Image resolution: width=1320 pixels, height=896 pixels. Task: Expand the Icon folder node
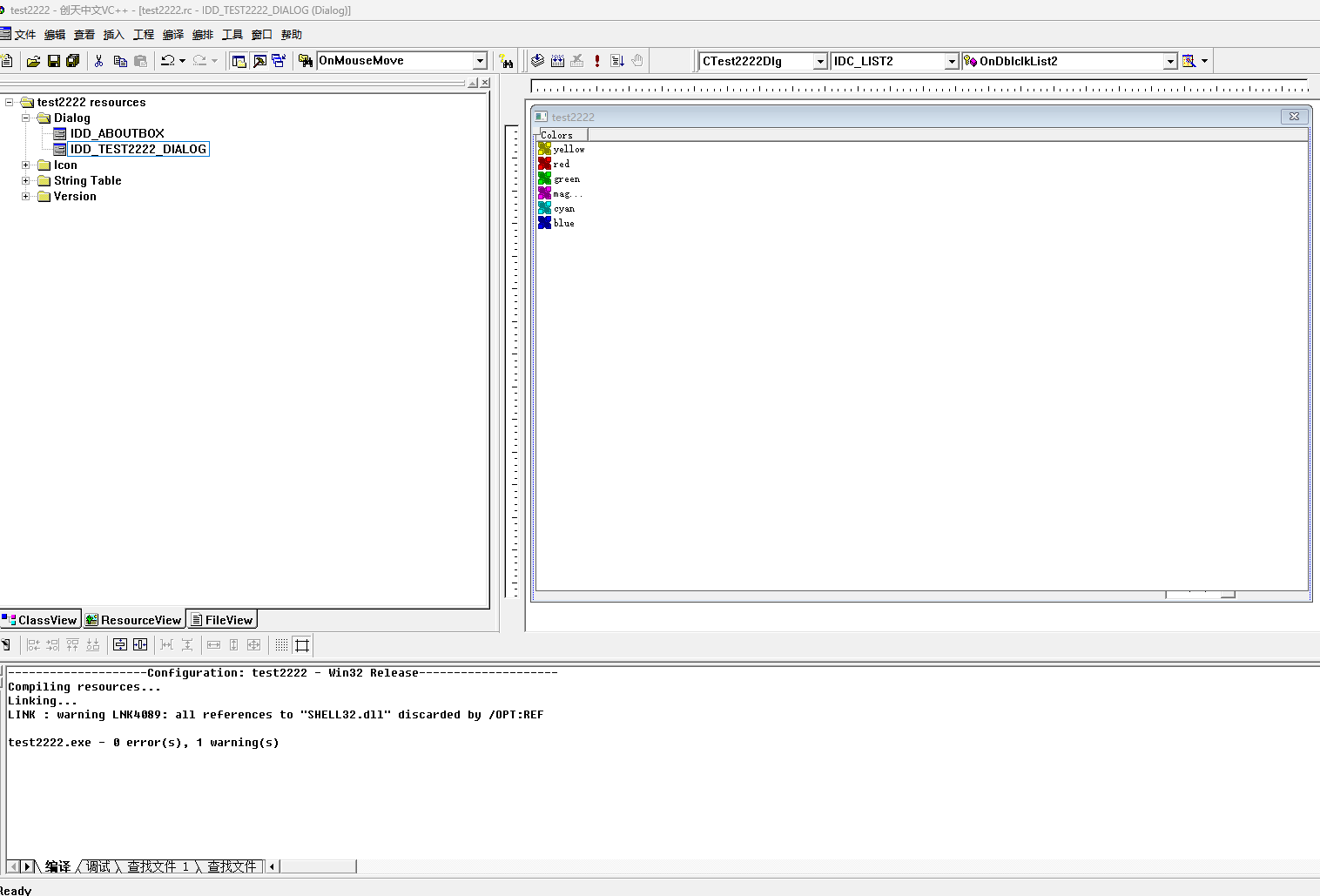pyautogui.click(x=26, y=165)
